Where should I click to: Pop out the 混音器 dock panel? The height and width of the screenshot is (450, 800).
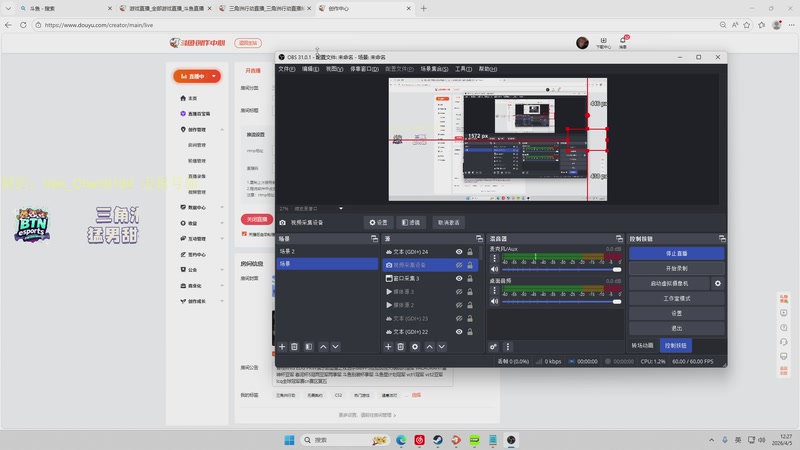pyautogui.click(x=619, y=238)
